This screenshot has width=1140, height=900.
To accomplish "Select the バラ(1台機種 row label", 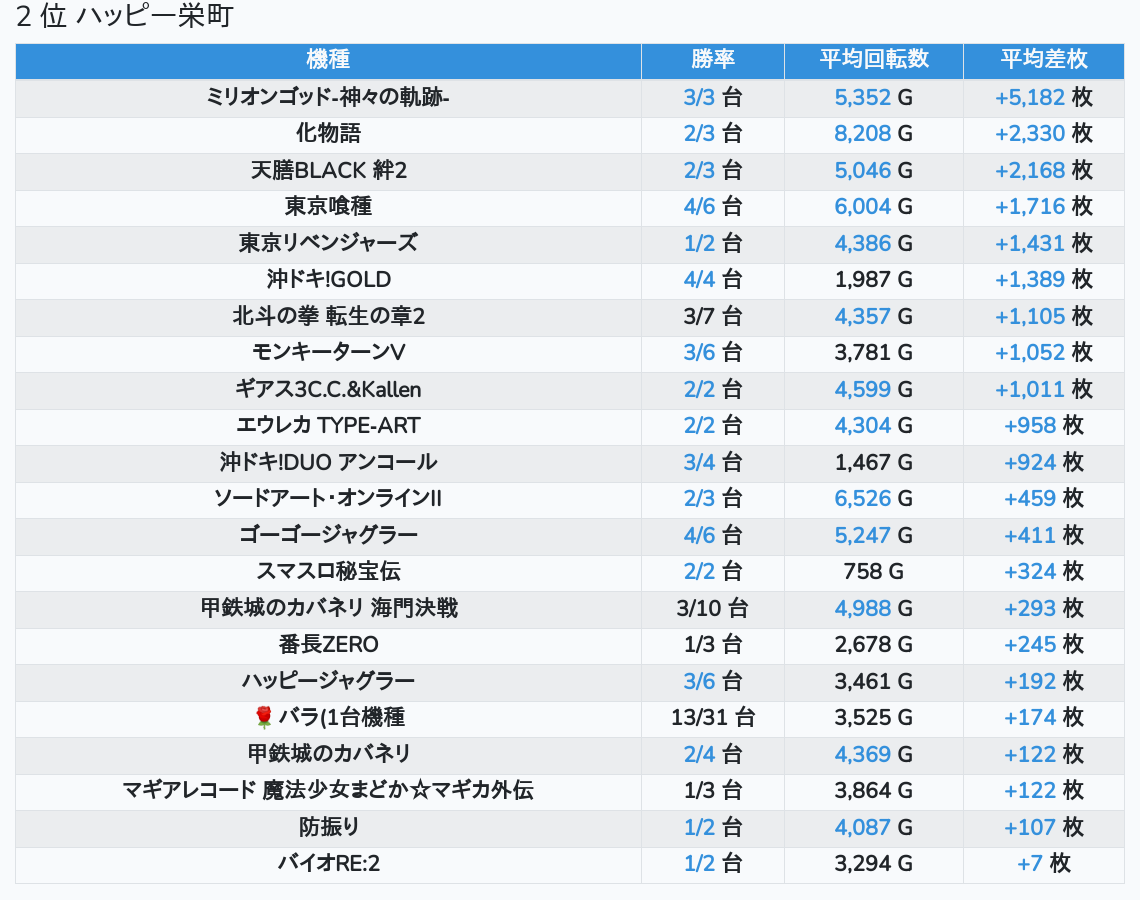I will pyautogui.click(x=342, y=718).
